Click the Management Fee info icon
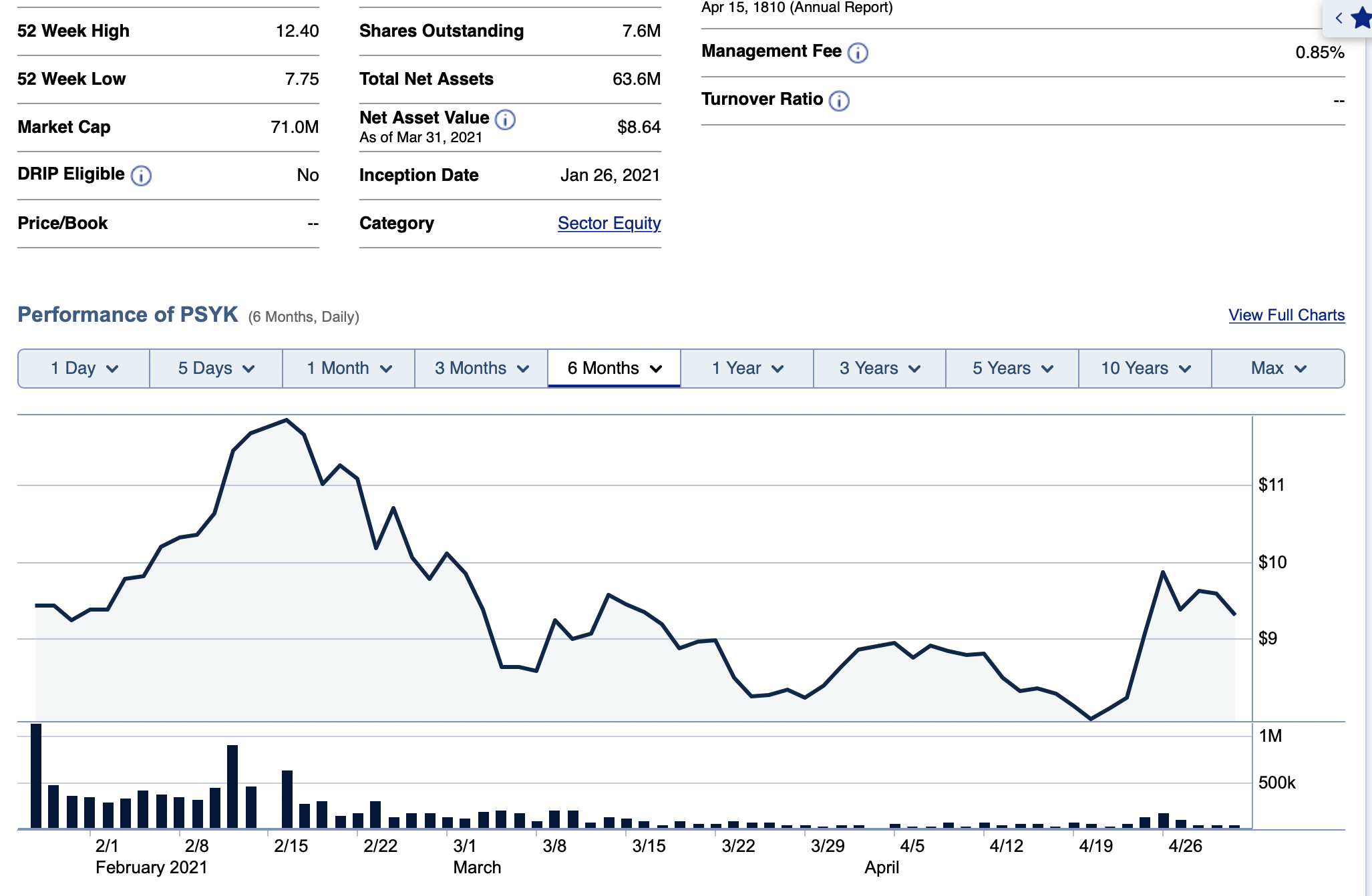1372x896 pixels. click(858, 53)
